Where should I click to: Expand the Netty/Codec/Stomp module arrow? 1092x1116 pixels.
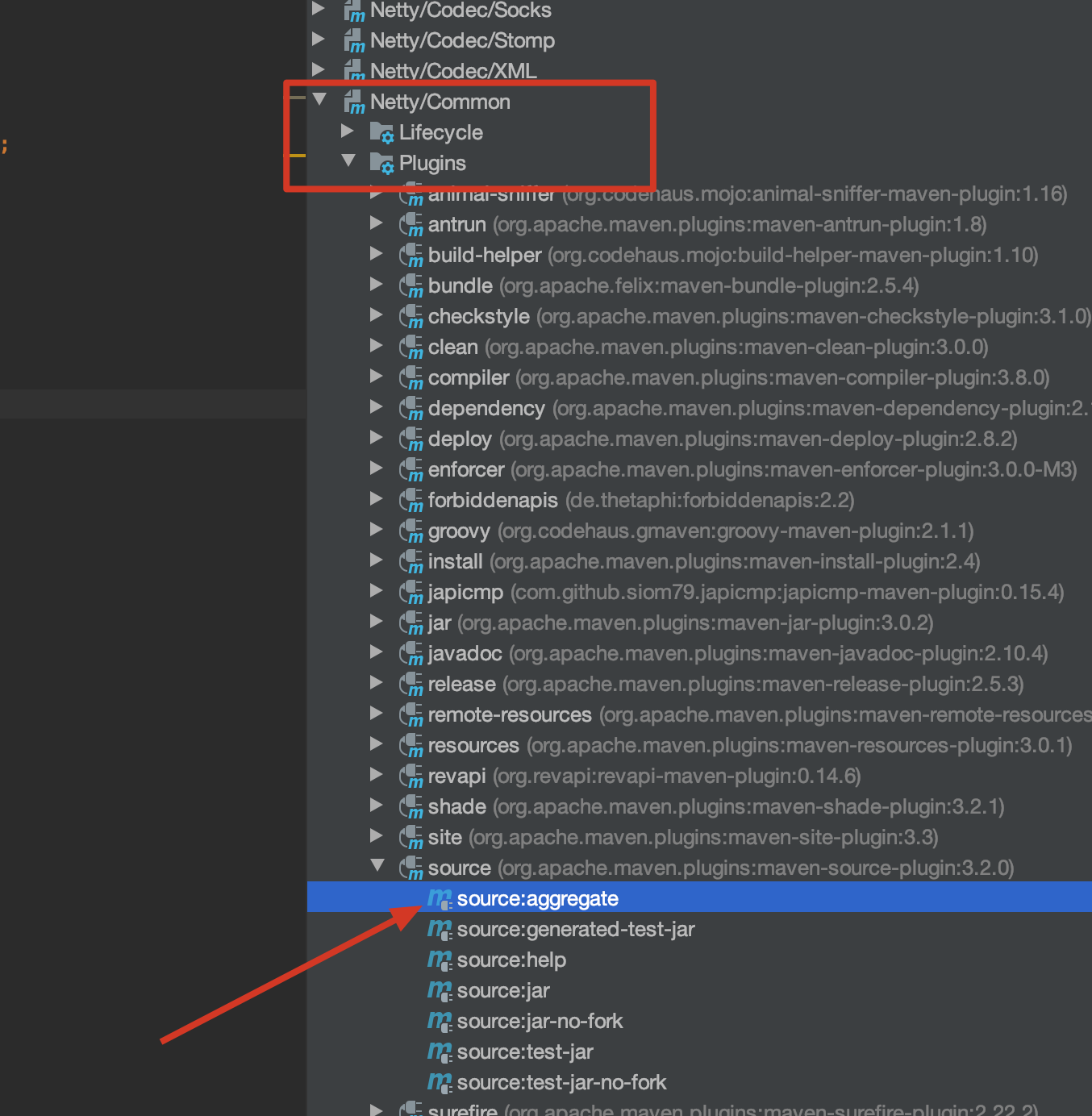[x=319, y=39]
